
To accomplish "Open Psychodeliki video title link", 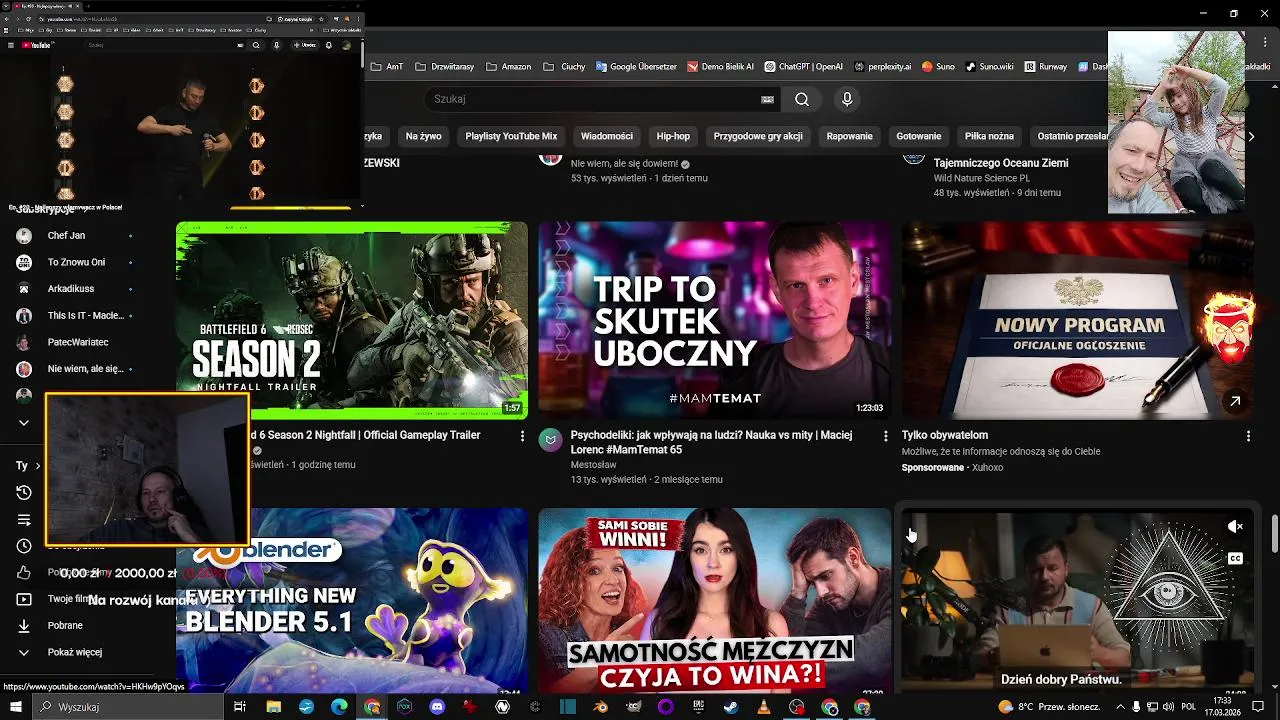I will click(711, 442).
